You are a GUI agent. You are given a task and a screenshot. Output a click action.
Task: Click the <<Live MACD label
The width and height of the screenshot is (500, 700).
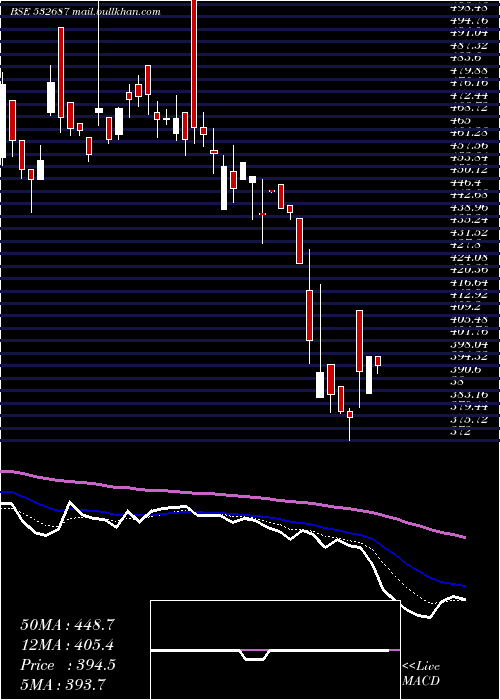pyautogui.click(x=421, y=674)
